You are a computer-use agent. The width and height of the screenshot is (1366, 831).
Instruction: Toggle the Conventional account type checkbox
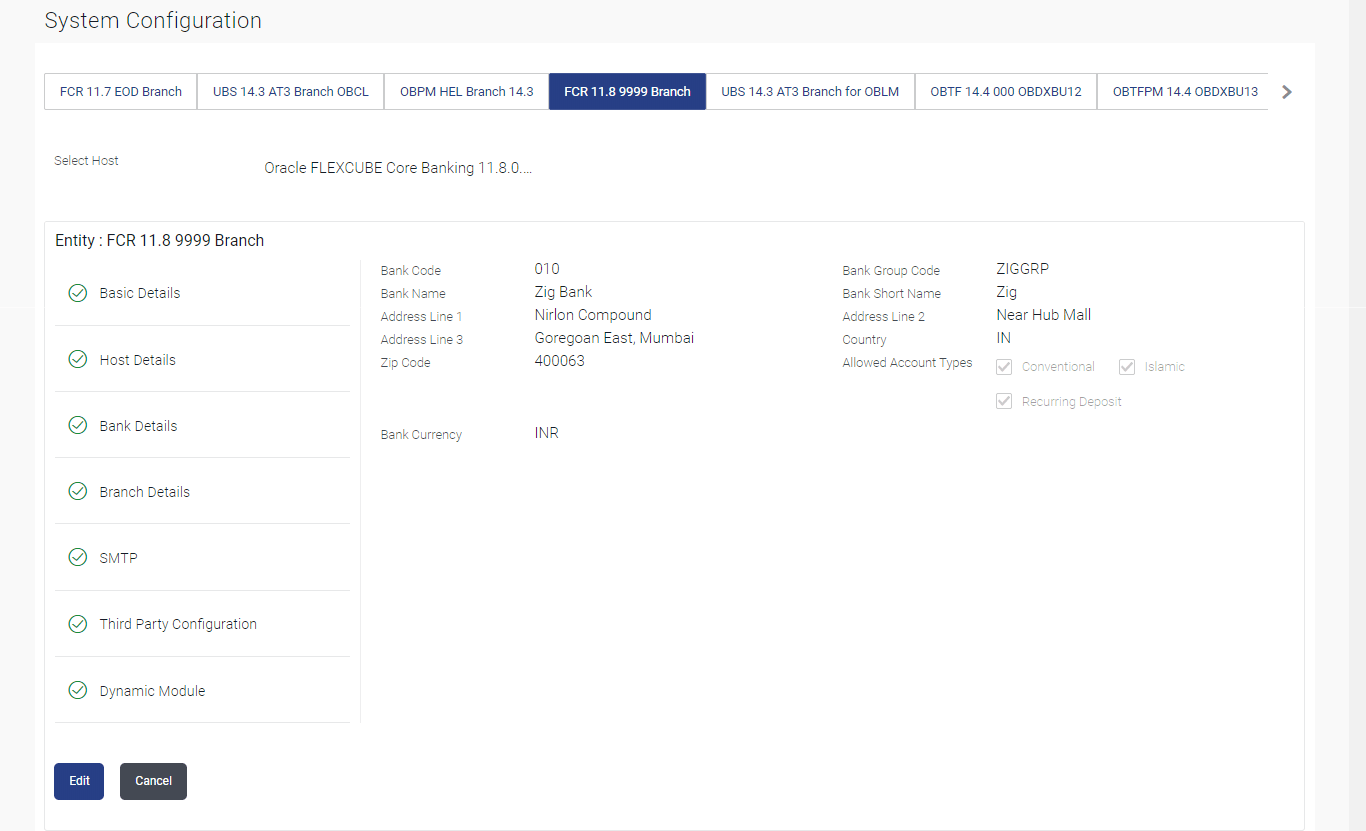(x=1005, y=367)
